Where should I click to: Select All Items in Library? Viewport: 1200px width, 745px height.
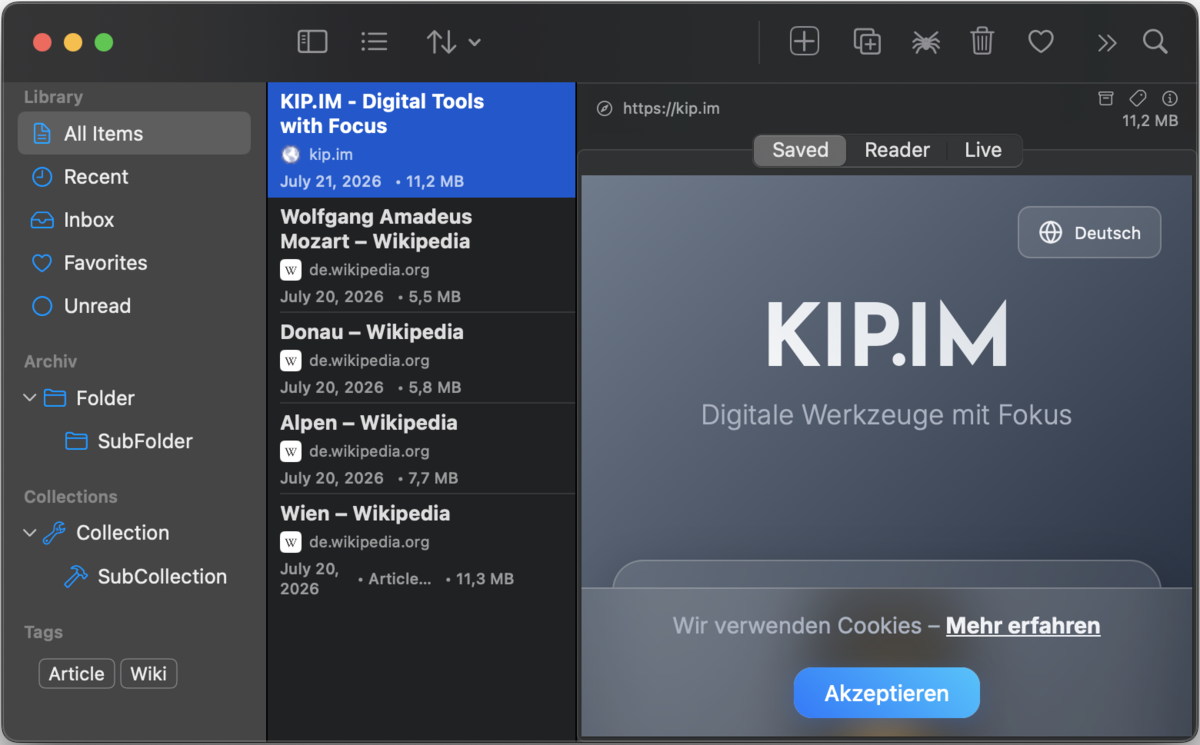pos(134,133)
